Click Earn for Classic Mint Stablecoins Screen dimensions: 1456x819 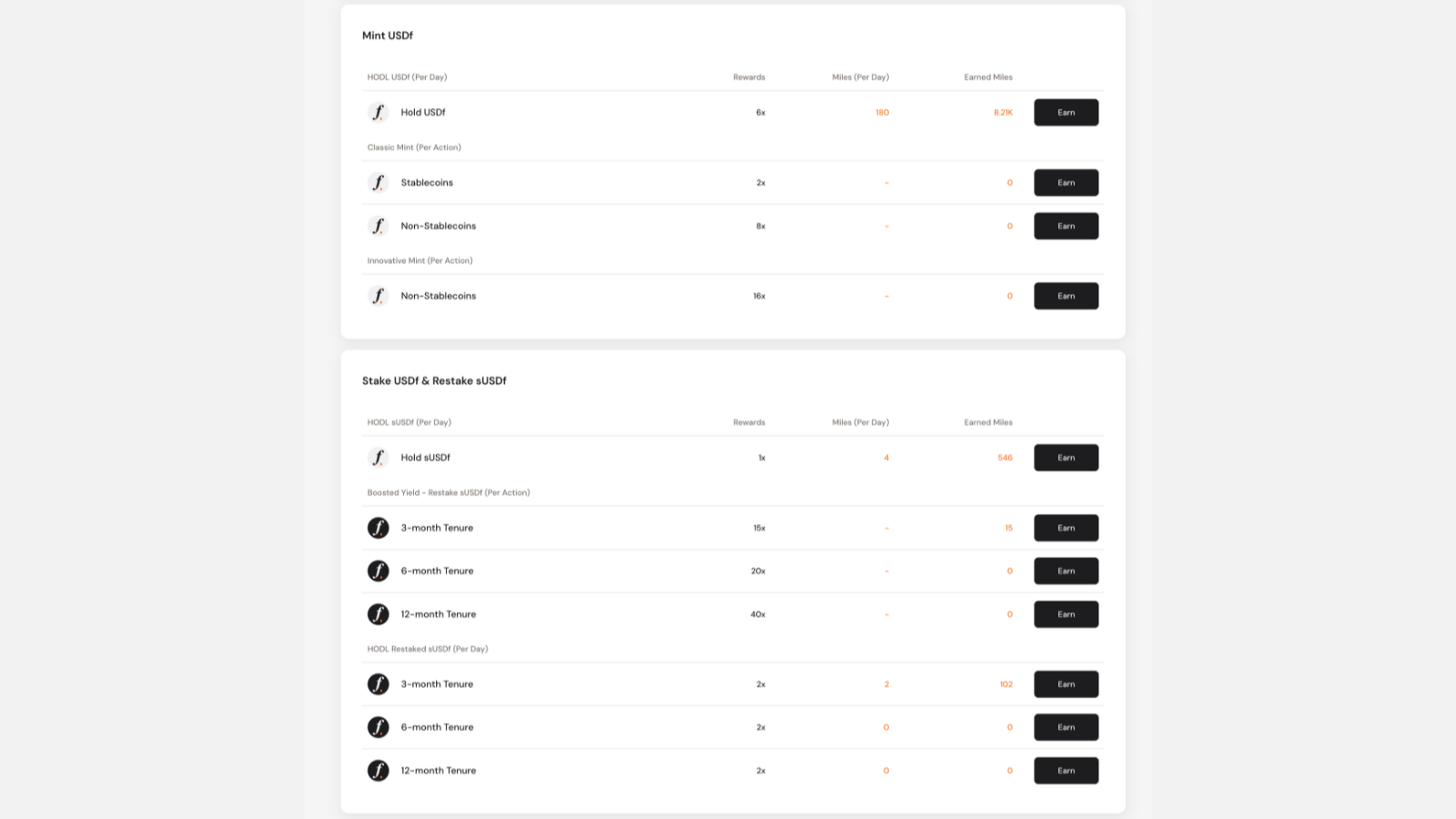point(1066,183)
